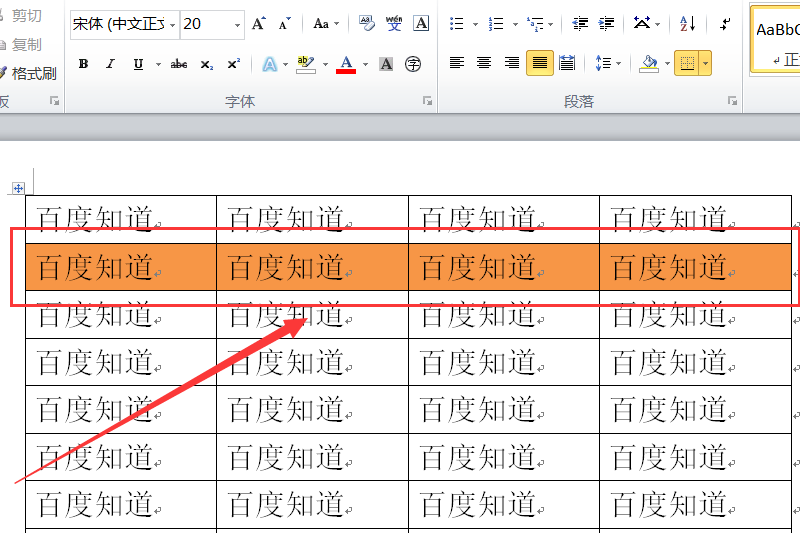Screen dimensions: 800x533
Task: Open the Font dialog launcher
Action: 427,101
